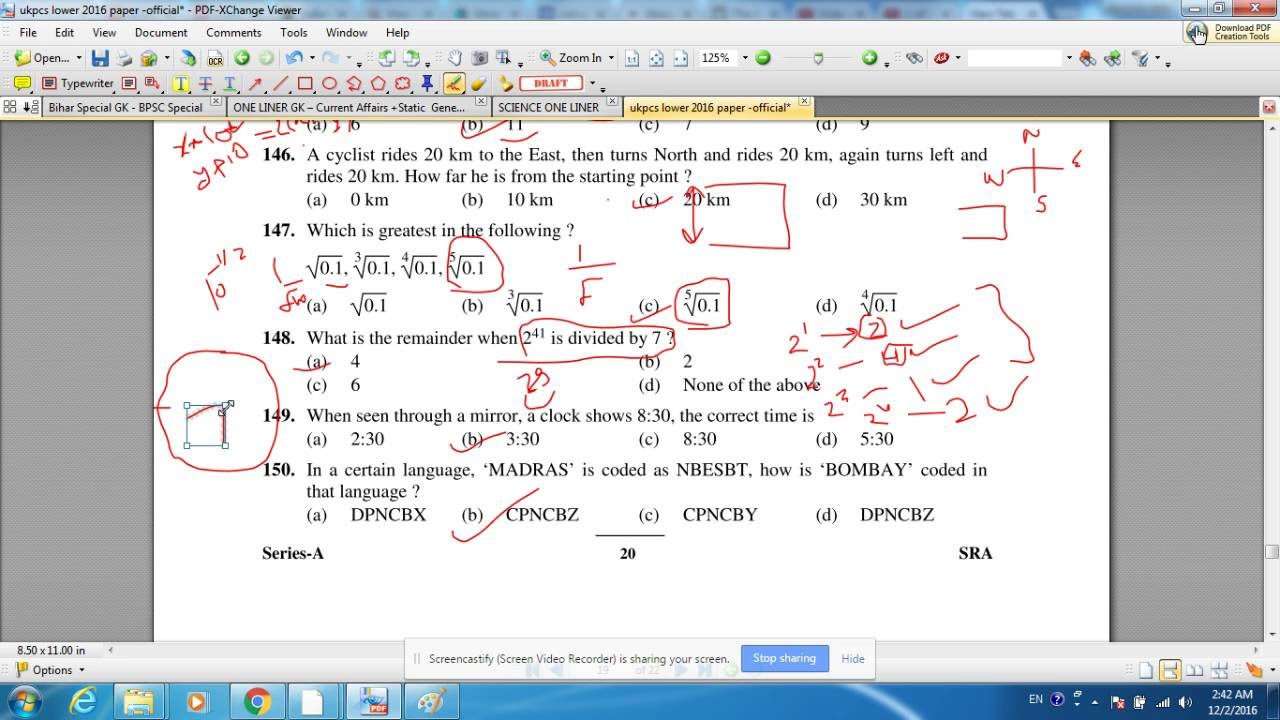Open the 125% zoom level dropdown
Screen dimensions: 1280x720
[x=745, y=58]
